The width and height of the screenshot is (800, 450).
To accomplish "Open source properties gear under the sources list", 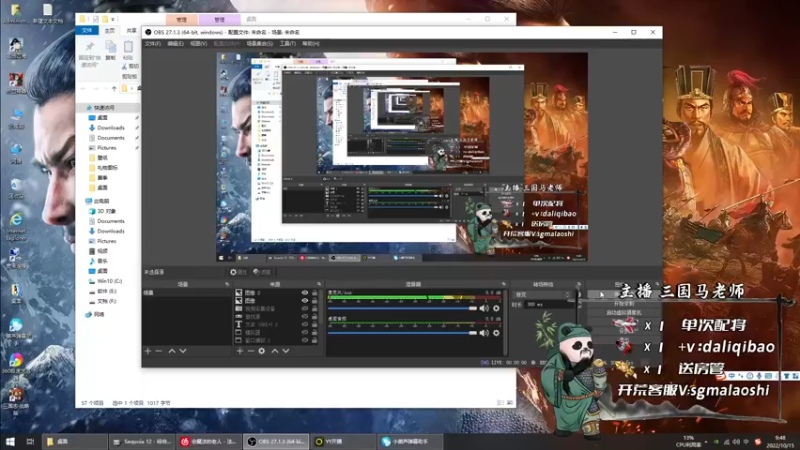I will tap(262, 351).
